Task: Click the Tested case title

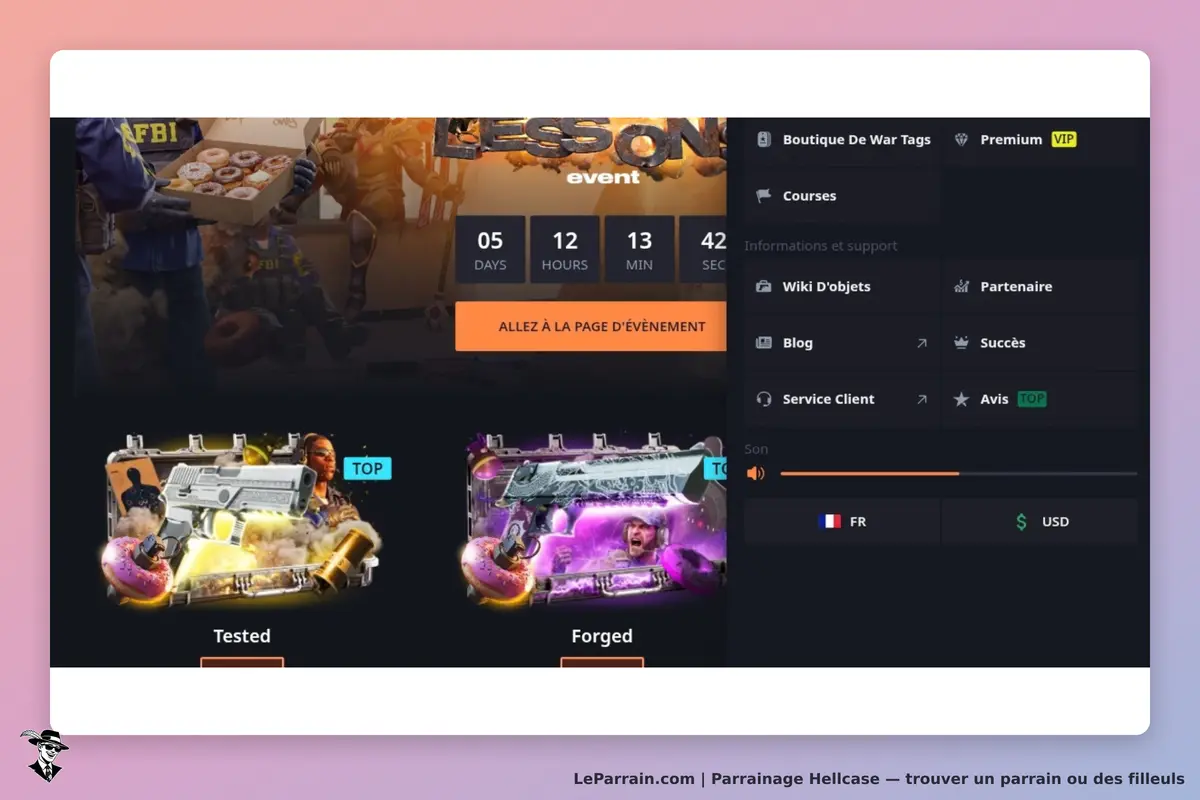Action: click(x=242, y=636)
